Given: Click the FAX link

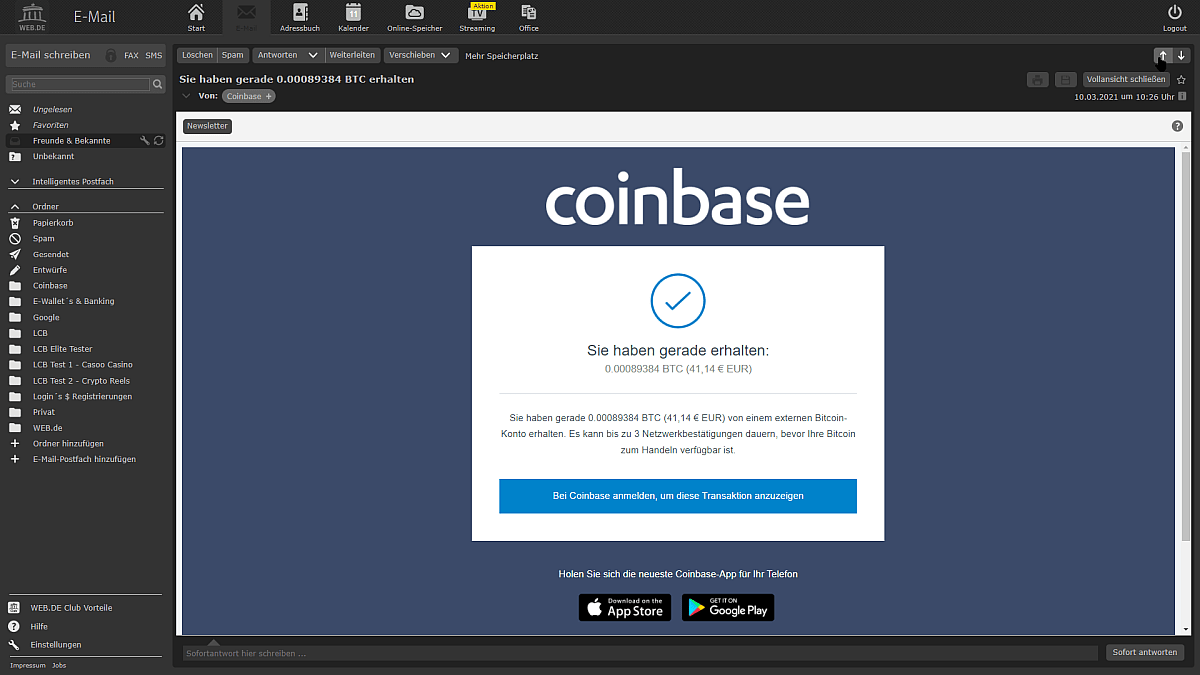Looking at the screenshot, I should click(x=131, y=56).
